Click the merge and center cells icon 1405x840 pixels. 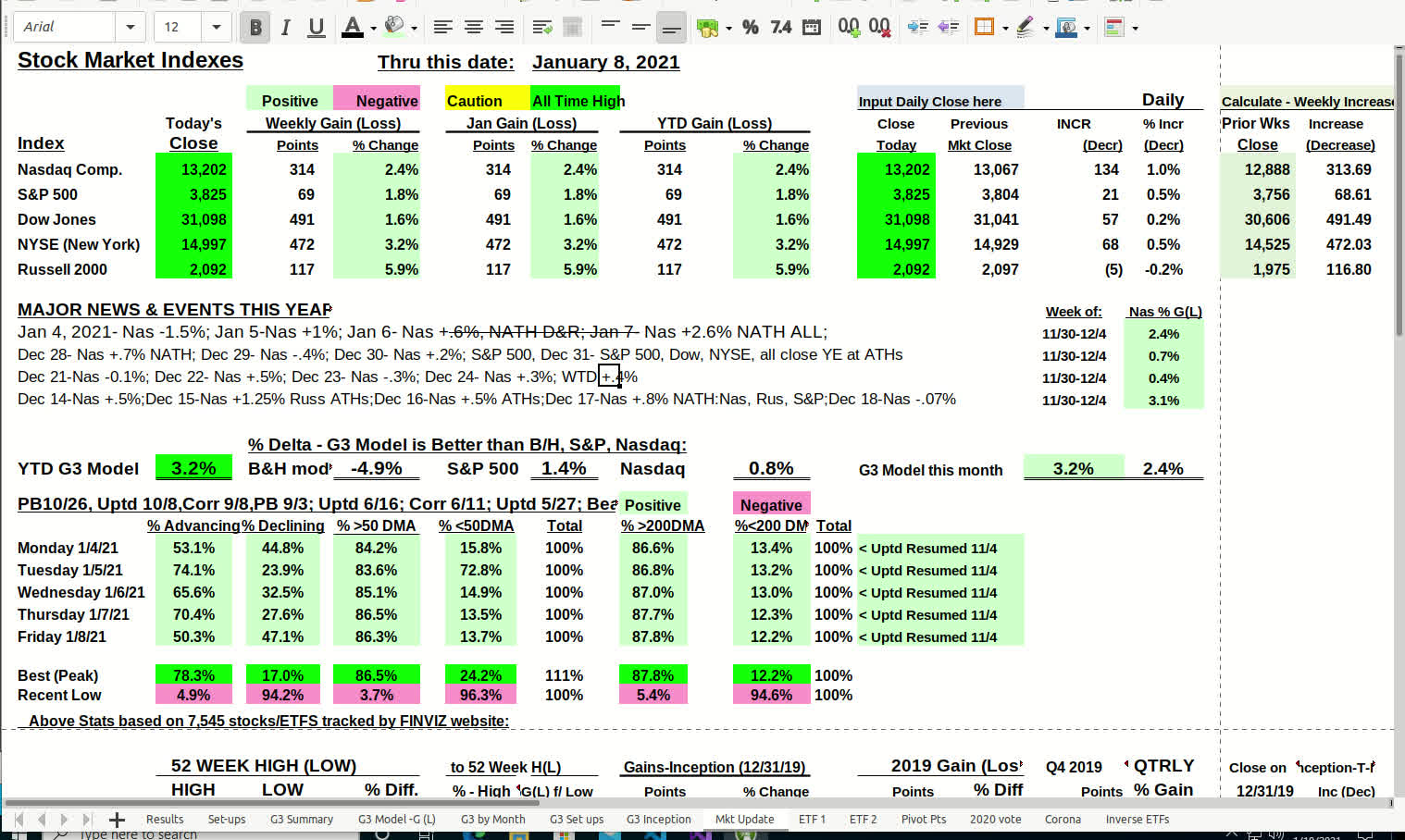point(573,28)
